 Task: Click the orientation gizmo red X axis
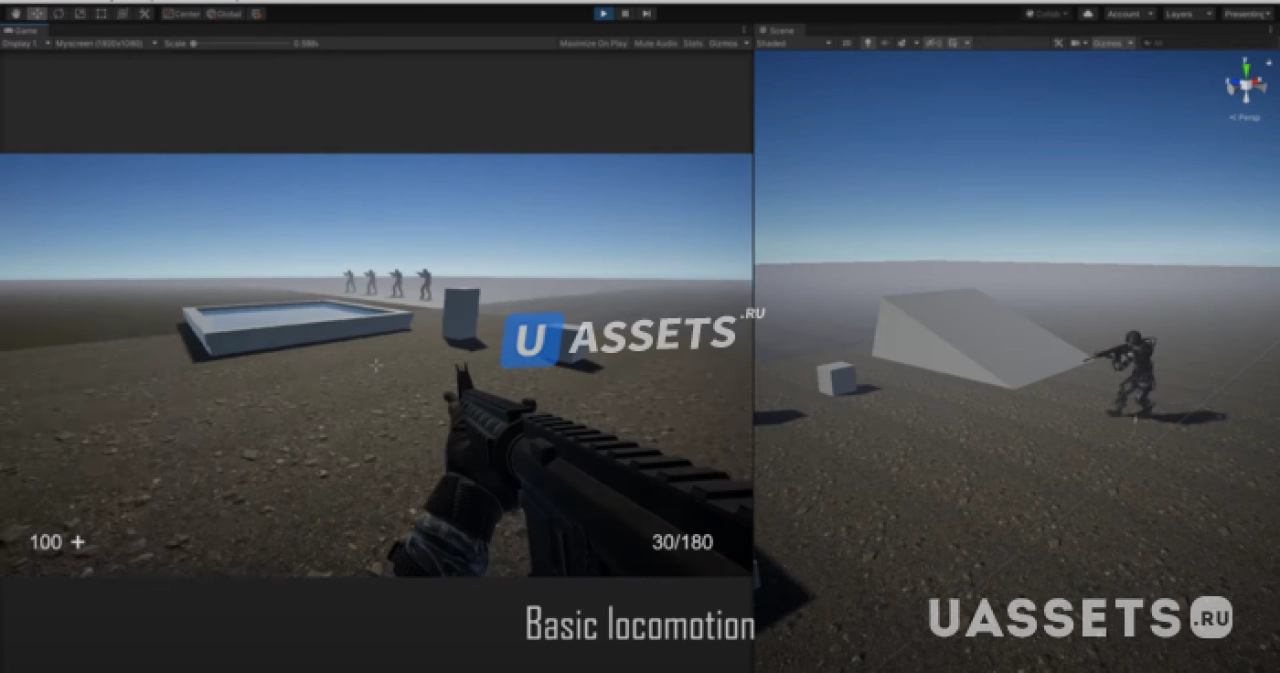point(1256,81)
